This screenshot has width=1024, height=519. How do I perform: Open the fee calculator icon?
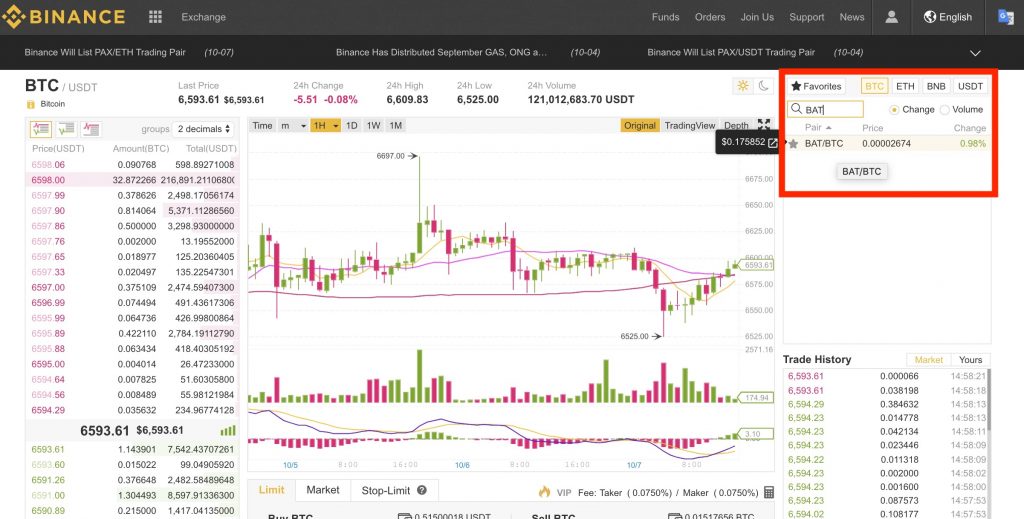(768, 492)
